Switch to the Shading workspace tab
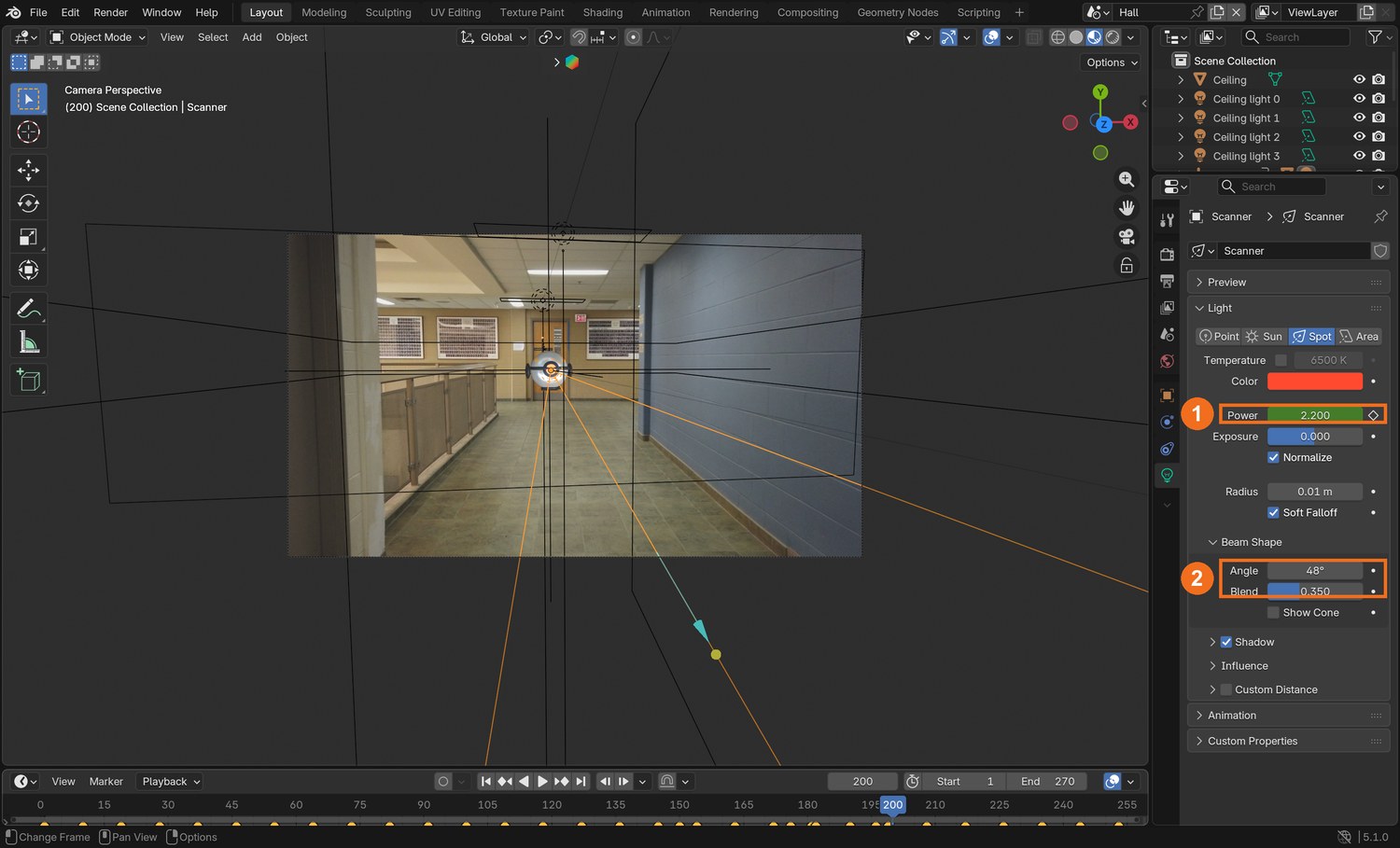Image resolution: width=1400 pixels, height=848 pixels. pos(603,12)
